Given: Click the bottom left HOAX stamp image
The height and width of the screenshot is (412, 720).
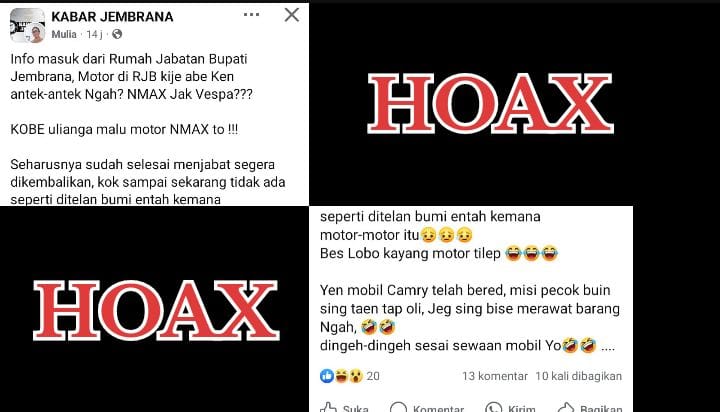Looking at the screenshot, I should pyautogui.click(x=156, y=310).
